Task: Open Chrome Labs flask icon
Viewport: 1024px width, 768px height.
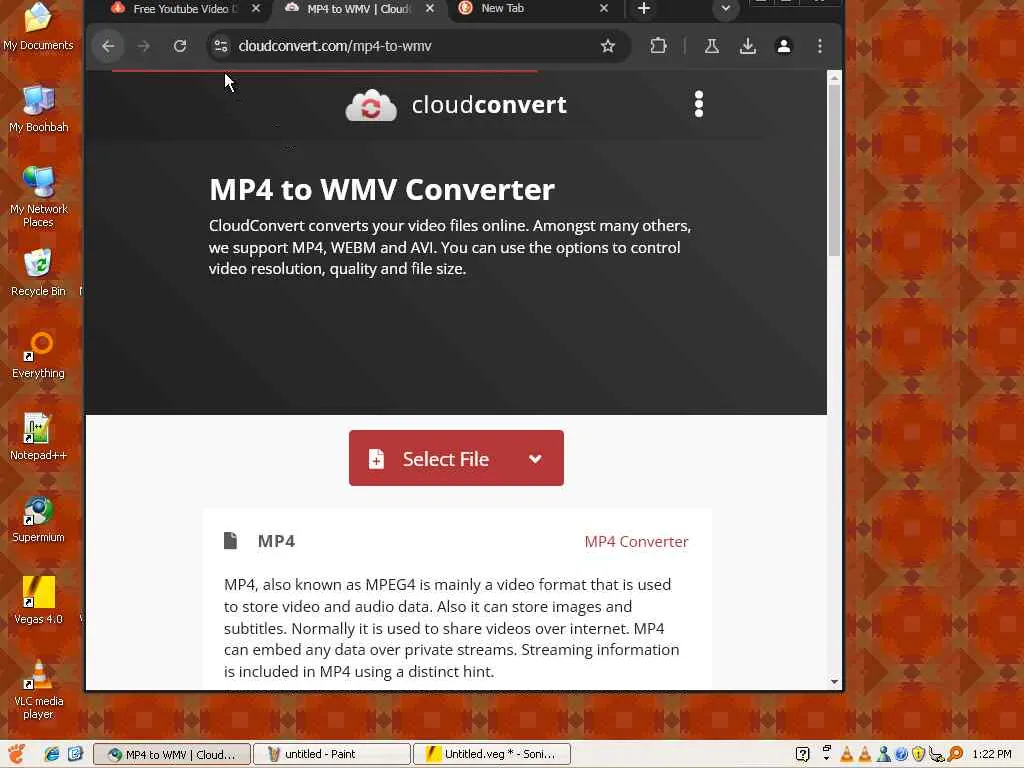Action: click(712, 46)
